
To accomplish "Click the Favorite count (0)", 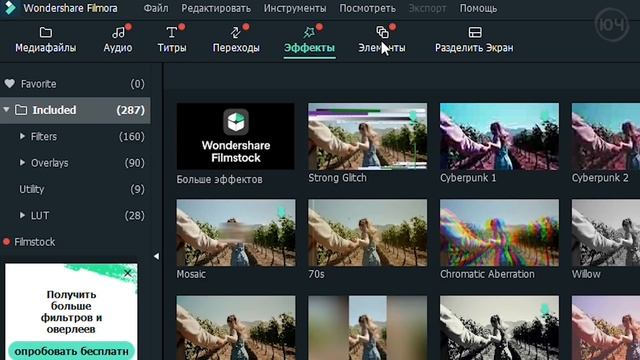I will point(138,84).
